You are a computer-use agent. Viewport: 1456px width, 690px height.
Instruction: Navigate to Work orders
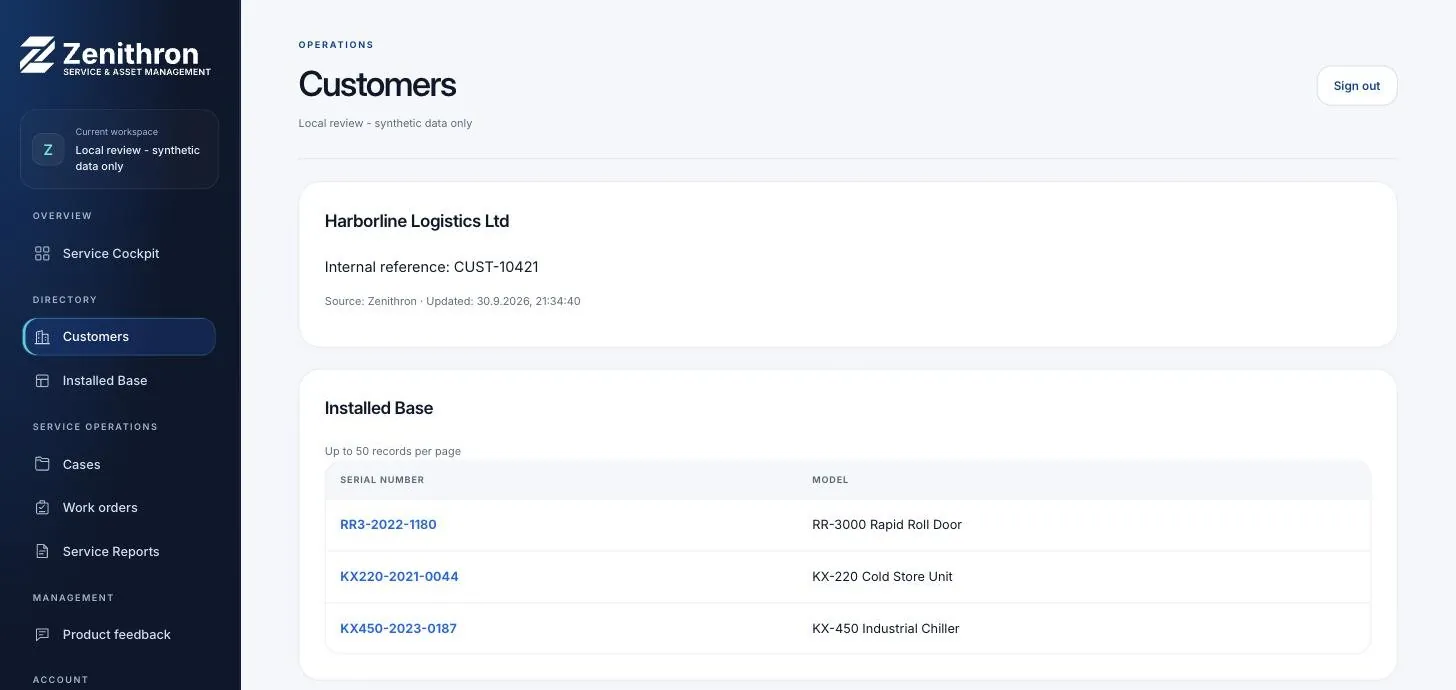click(119, 508)
